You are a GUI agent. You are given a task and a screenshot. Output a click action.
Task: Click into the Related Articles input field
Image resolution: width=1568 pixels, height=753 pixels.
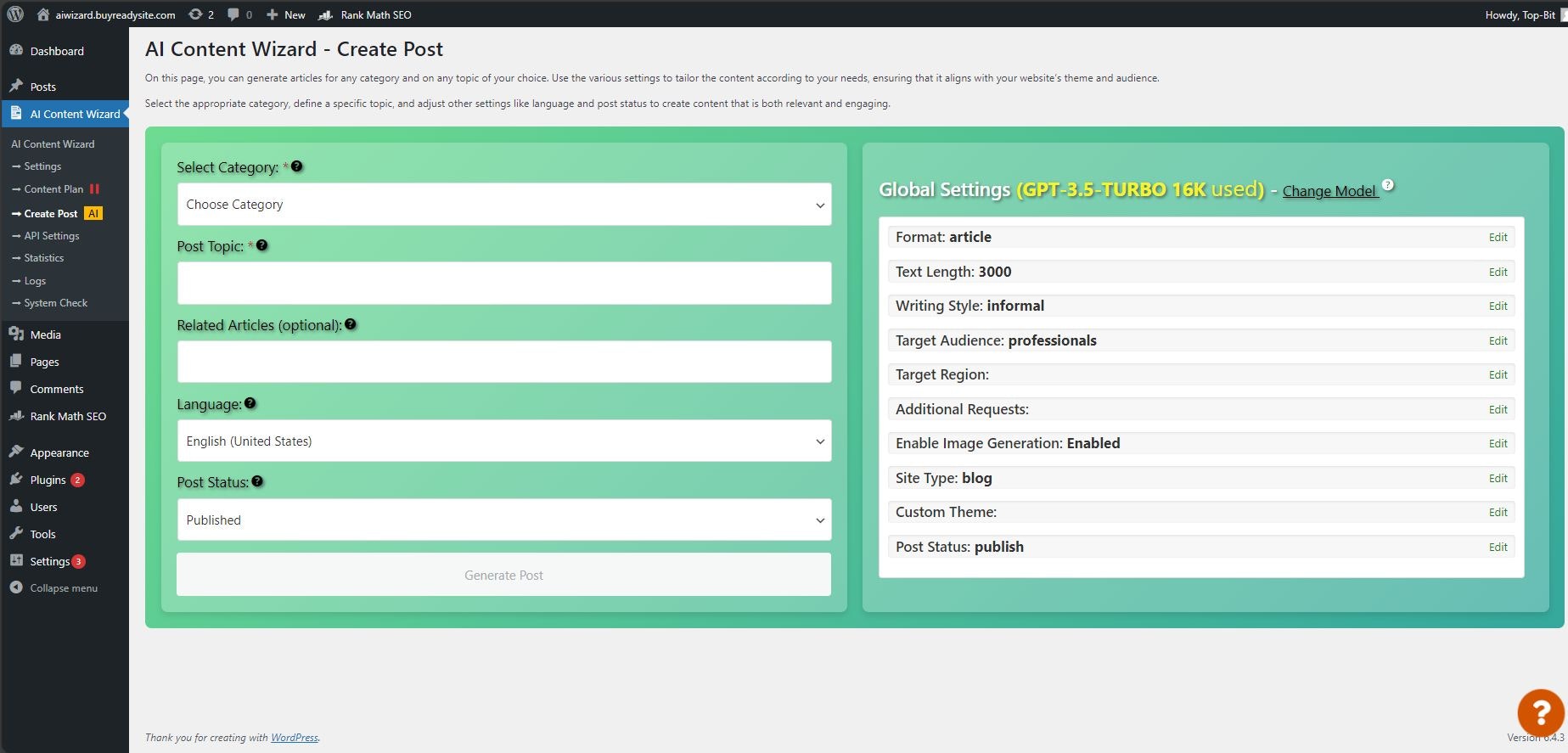(x=504, y=362)
